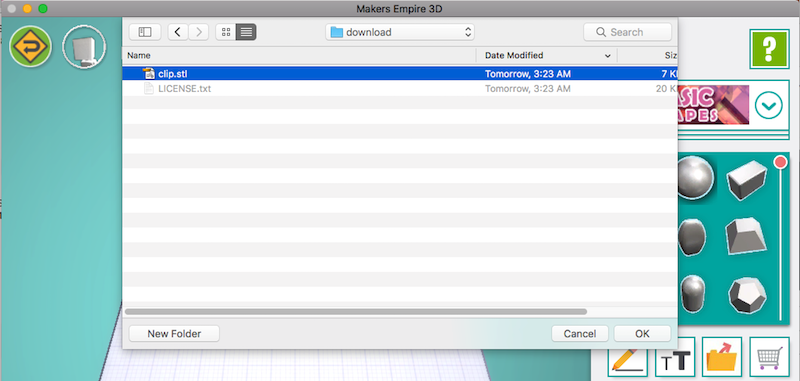Viewport: 800px width, 381px height.
Task: Switch to list view in file dialog
Action: [x=246, y=32]
